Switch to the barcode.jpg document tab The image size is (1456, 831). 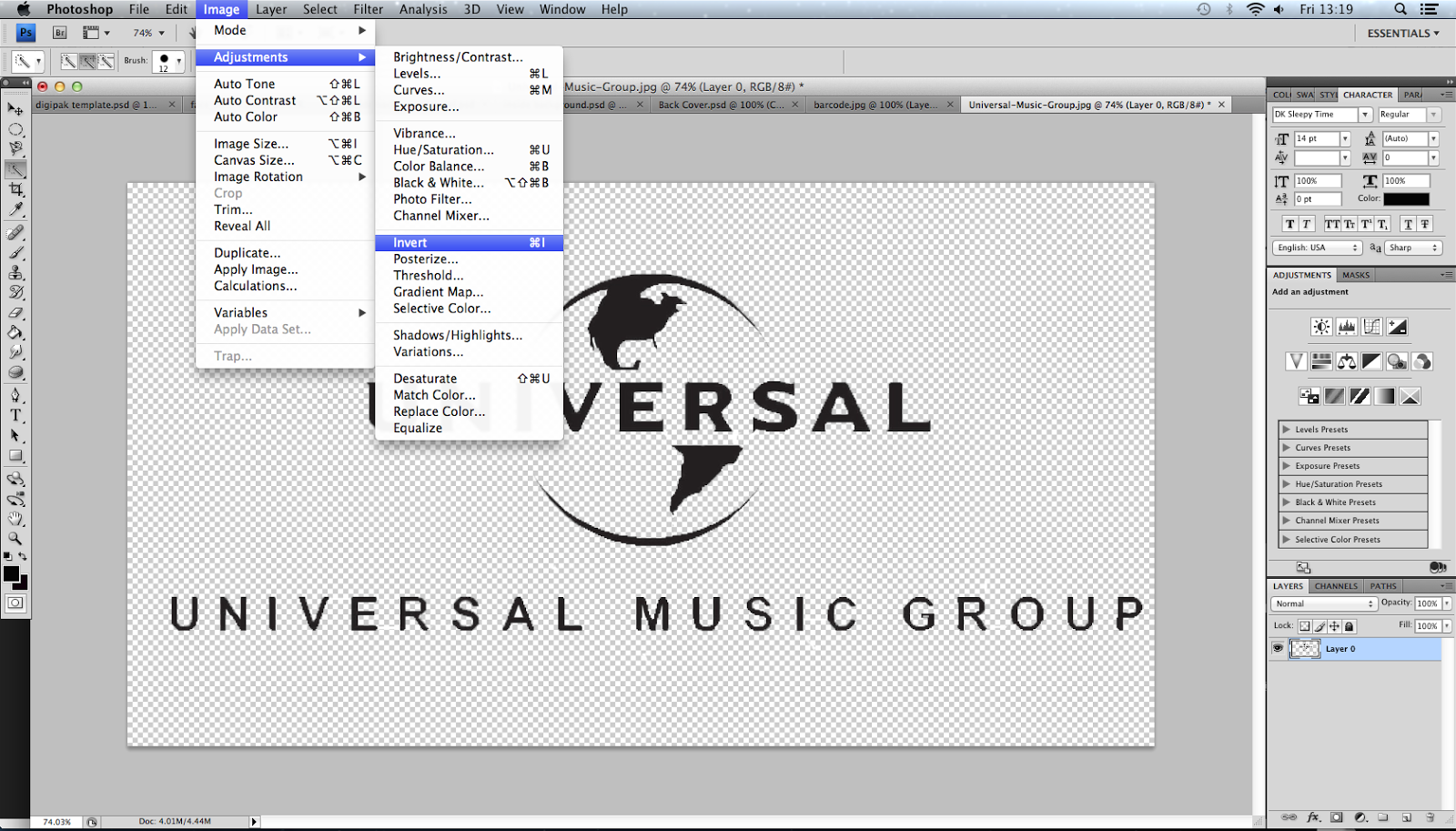pos(882,105)
